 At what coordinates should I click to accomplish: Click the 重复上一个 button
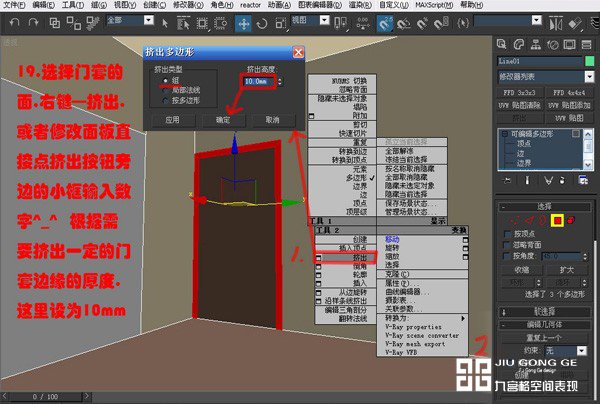pos(544,338)
